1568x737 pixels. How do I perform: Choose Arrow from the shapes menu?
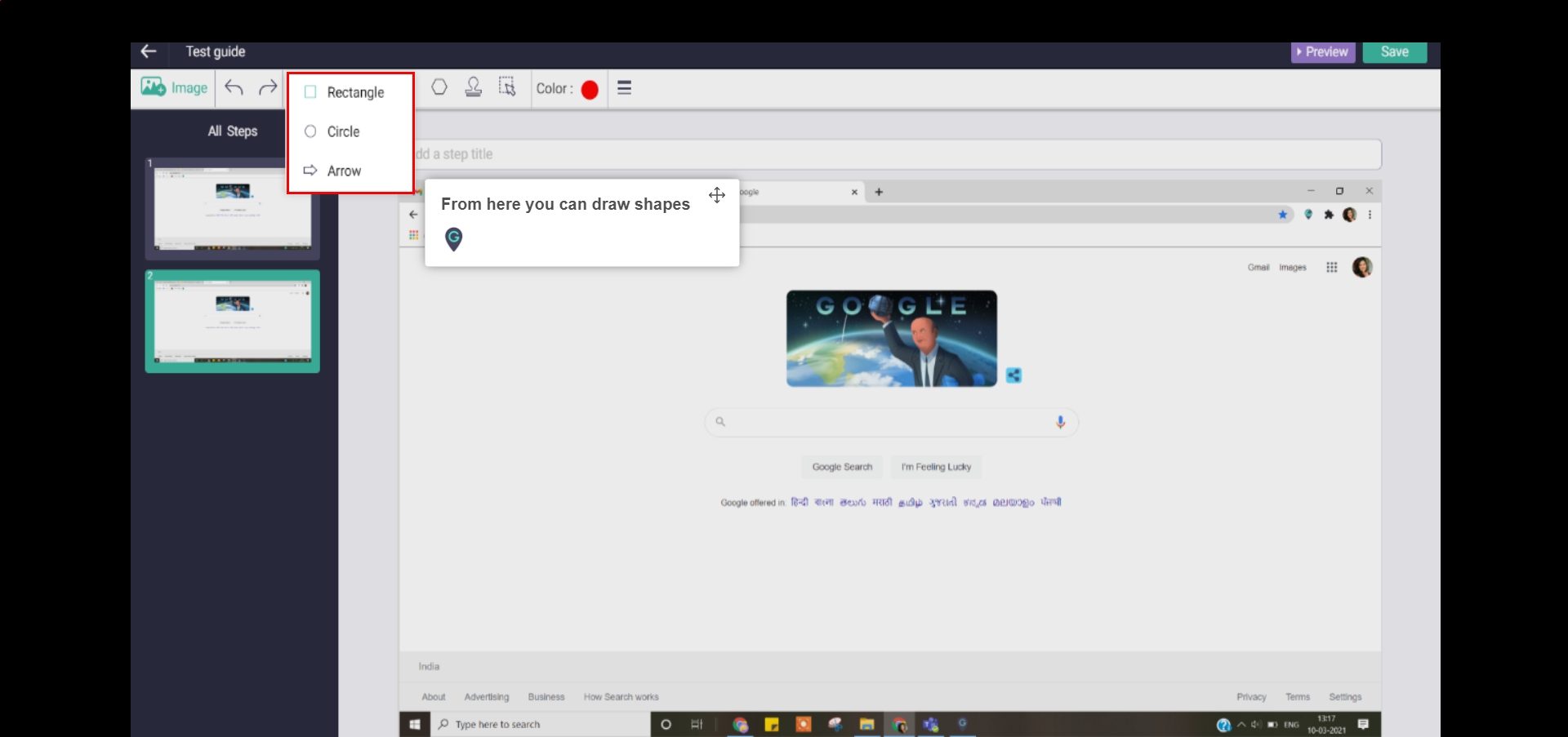point(350,171)
